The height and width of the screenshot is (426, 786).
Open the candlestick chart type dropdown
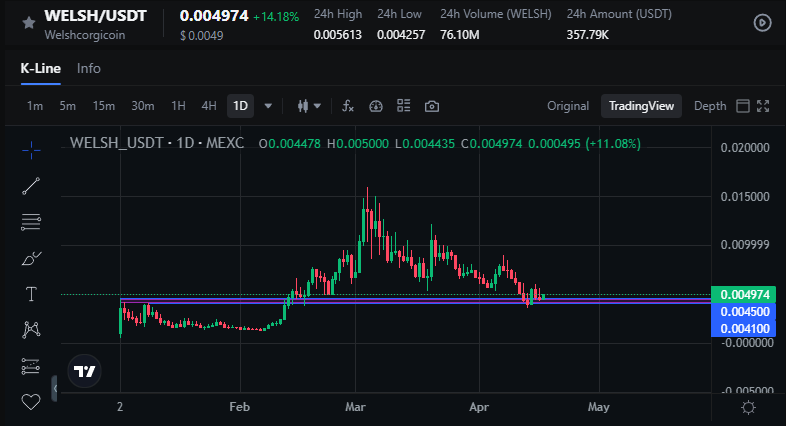coord(309,106)
